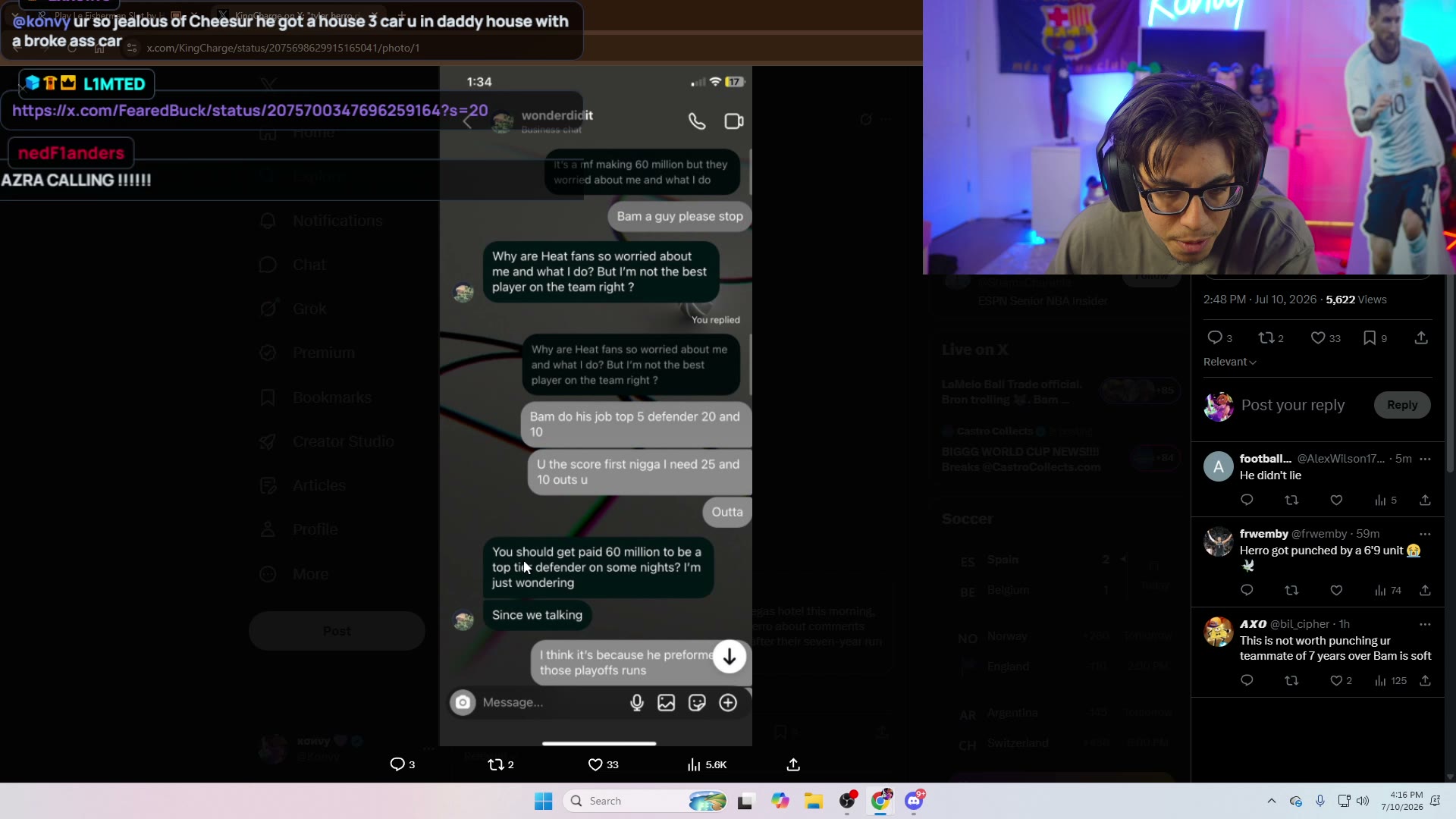Reply to AXO's comment
The width and height of the screenshot is (1456, 819).
[x=1247, y=681]
